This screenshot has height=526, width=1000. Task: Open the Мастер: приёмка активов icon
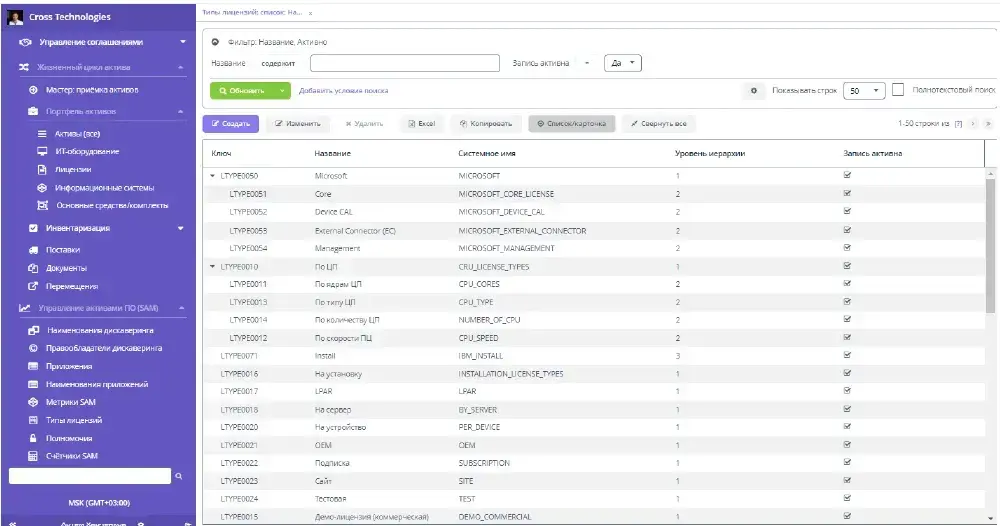point(33,90)
